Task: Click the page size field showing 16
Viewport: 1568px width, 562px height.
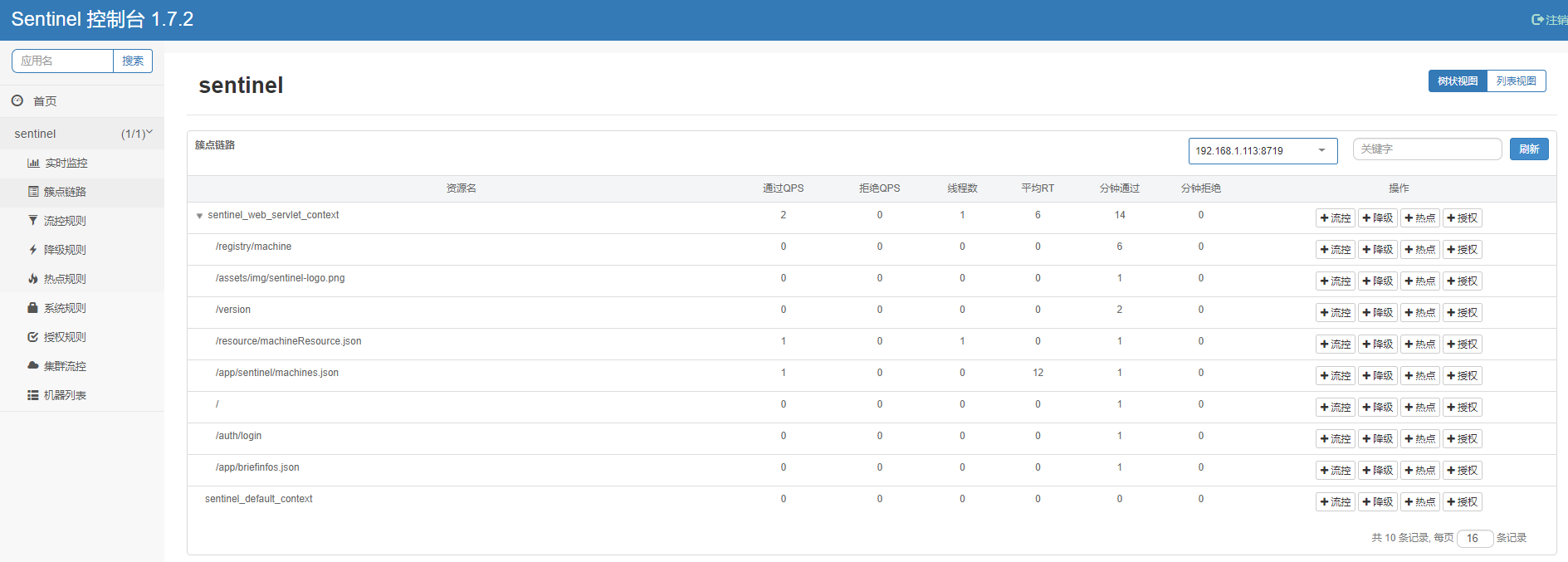Action: tap(1475, 538)
